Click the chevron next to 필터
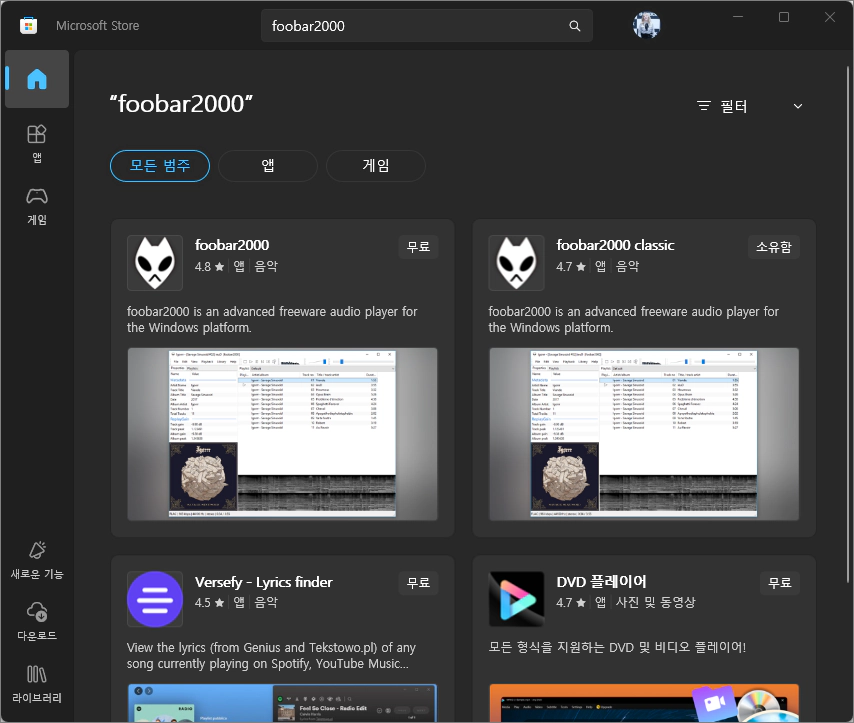 pos(797,105)
